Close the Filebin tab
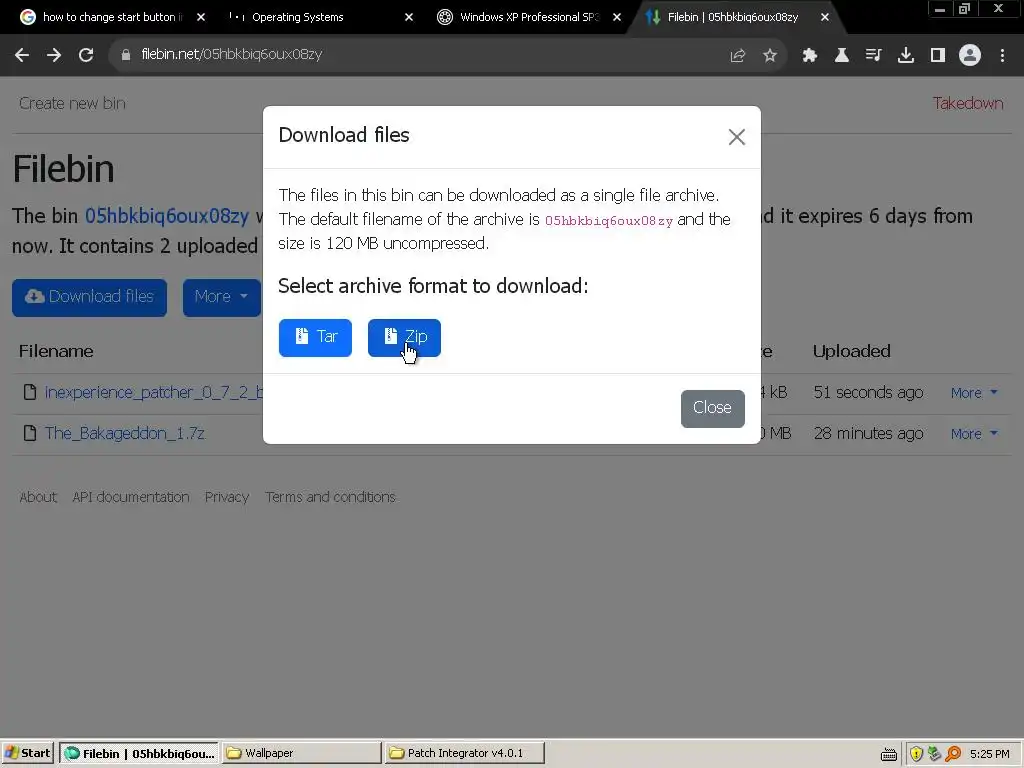1024x768 pixels. (x=825, y=17)
